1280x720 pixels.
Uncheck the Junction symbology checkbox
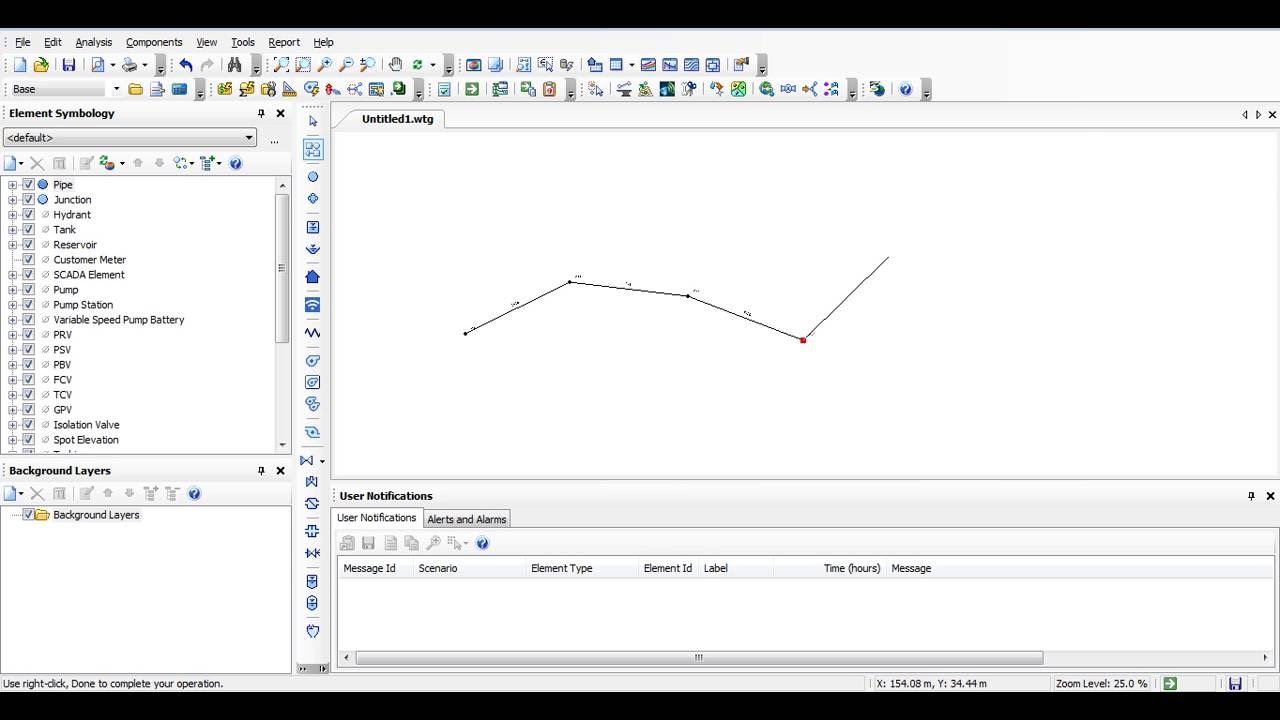pos(28,200)
